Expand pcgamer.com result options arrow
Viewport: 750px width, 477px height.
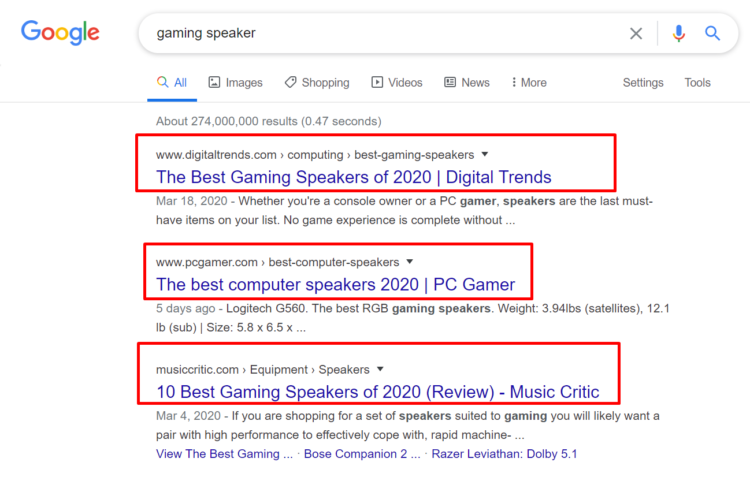[x=409, y=262]
